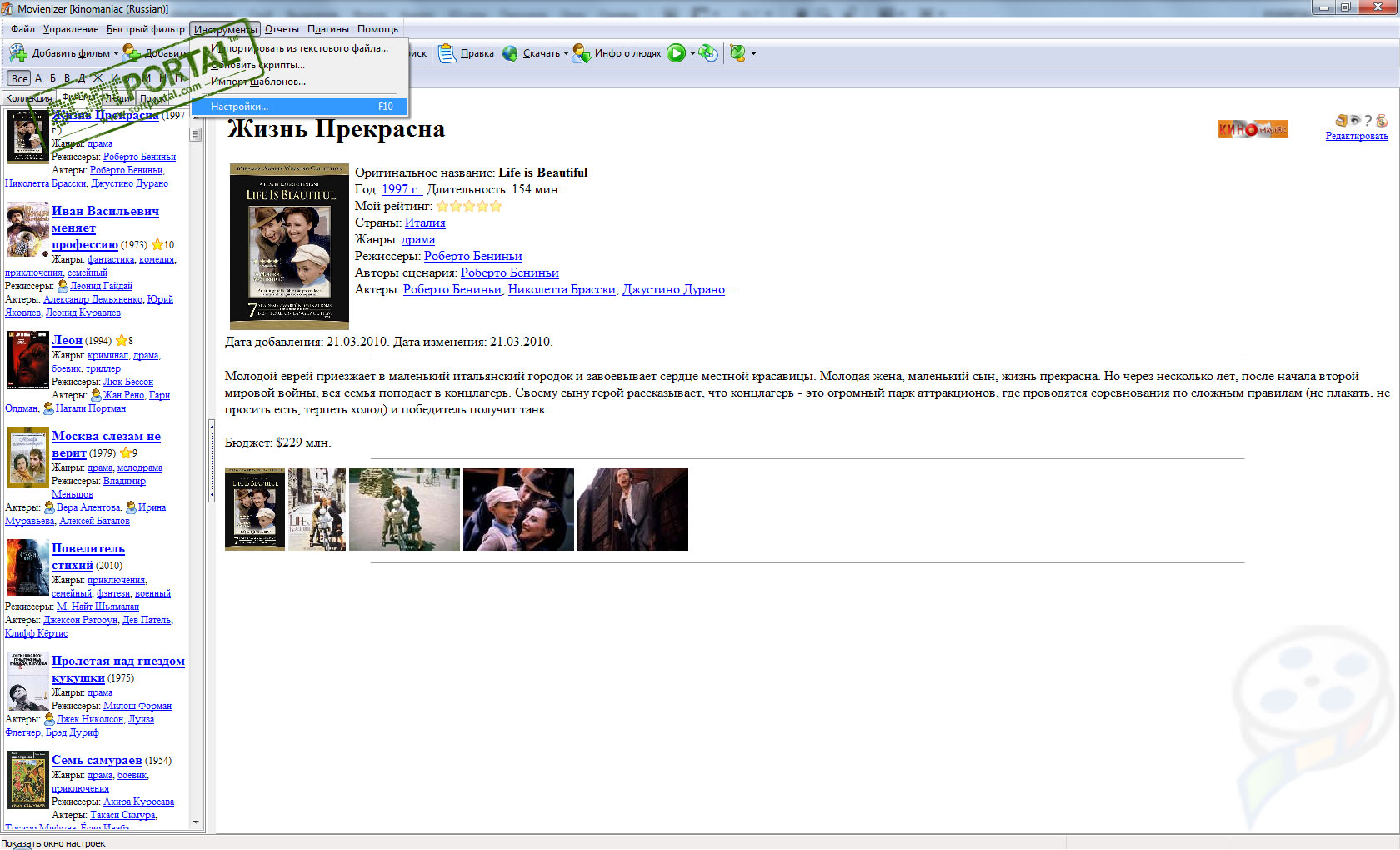The width and height of the screenshot is (1400, 850).
Task: Click the person icon beside Жан Рено
Action: (x=96, y=395)
